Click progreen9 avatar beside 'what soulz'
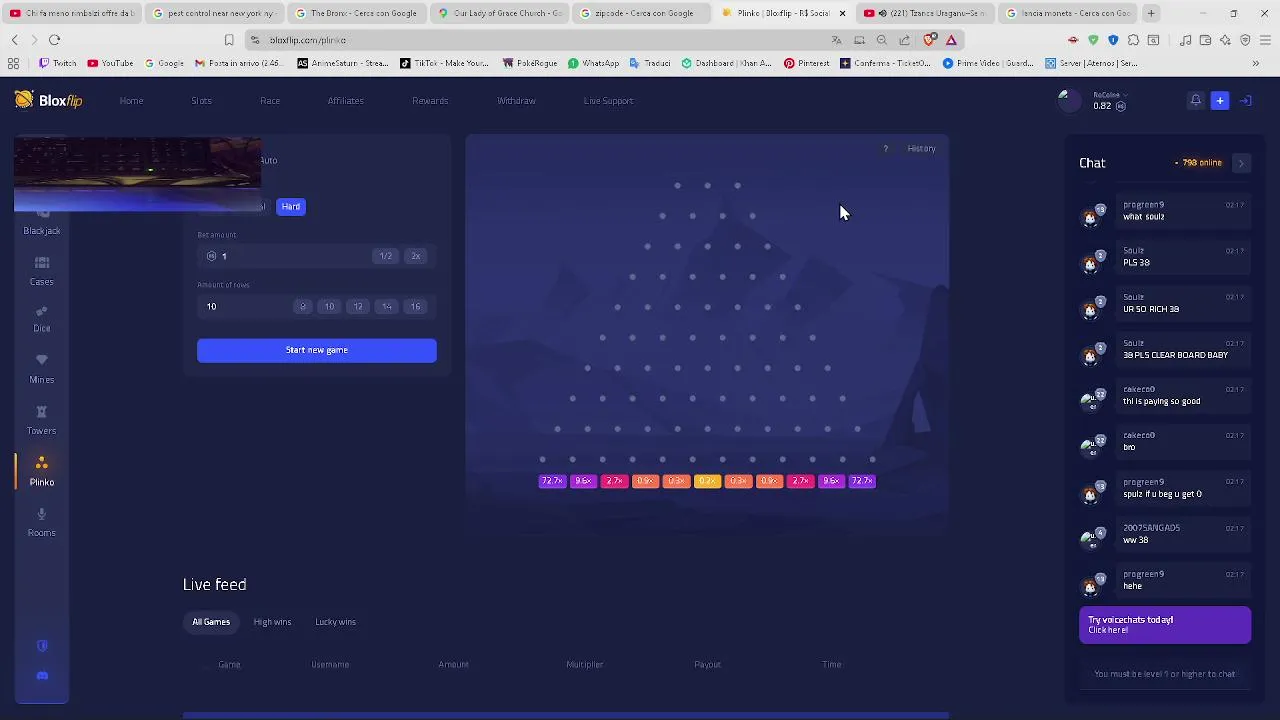Image resolution: width=1280 pixels, height=720 pixels. click(x=1091, y=216)
